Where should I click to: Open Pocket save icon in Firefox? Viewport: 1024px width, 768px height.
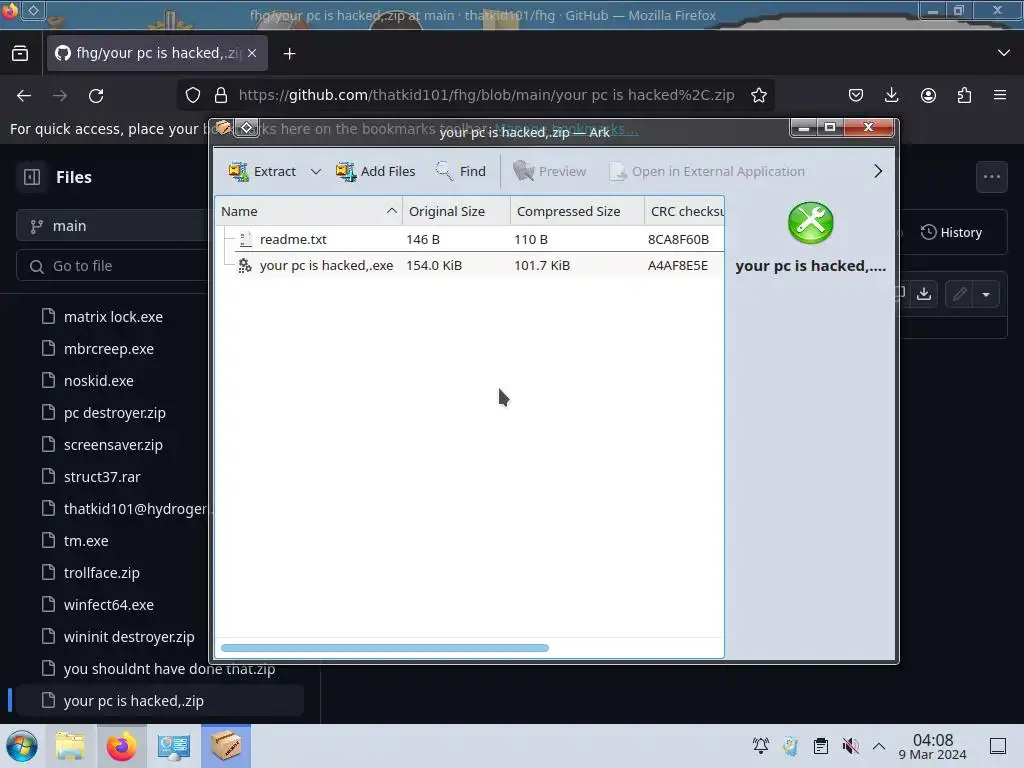click(856, 95)
